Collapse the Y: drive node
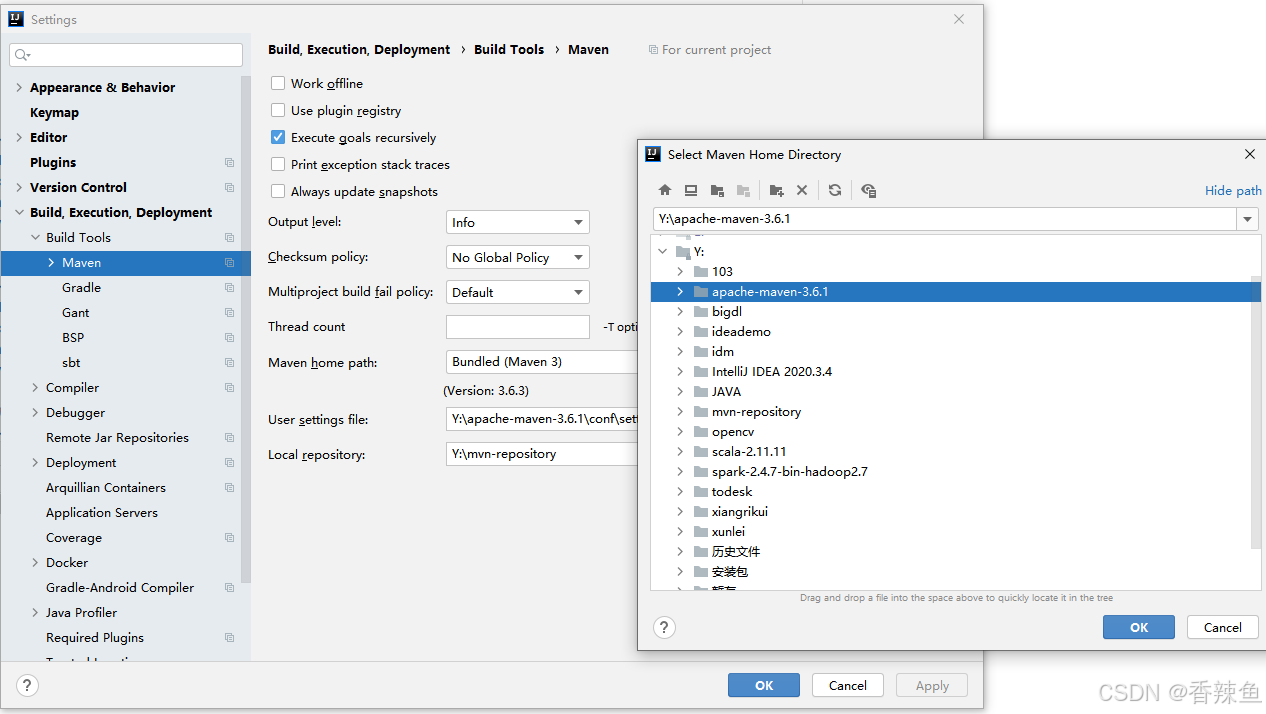Viewport: 1266px width, 714px height. coord(662,252)
